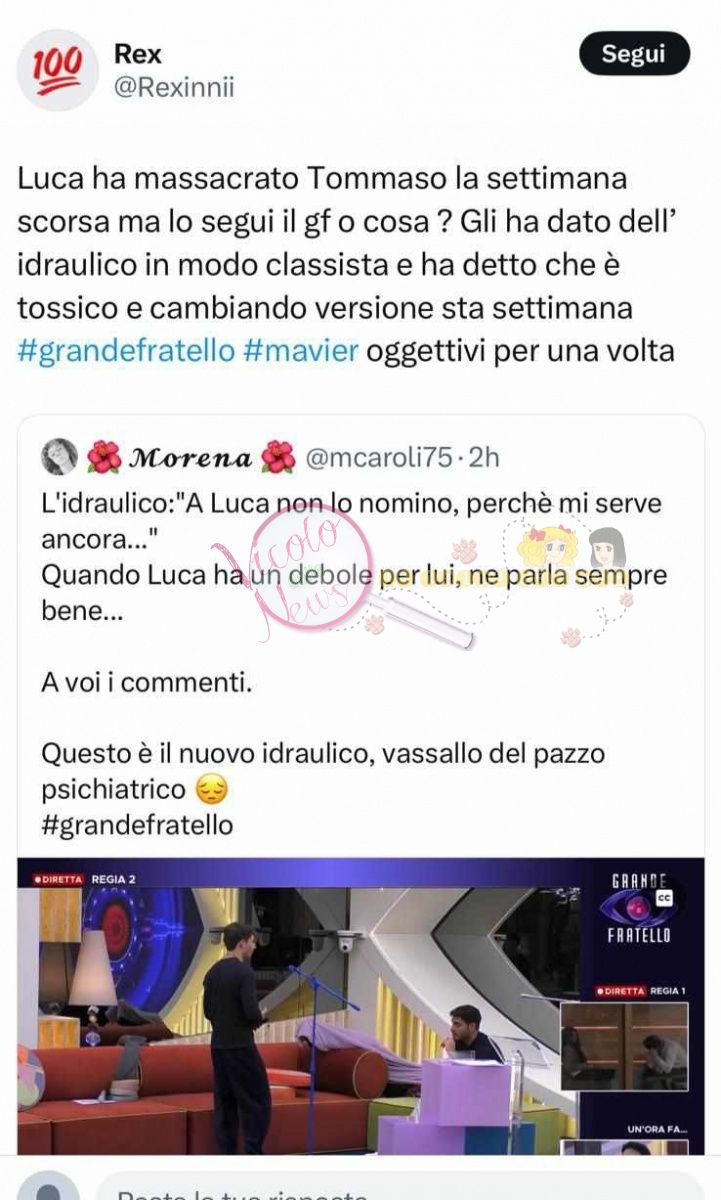Click the dark-haired cartoon girl sticker

coord(607,548)
